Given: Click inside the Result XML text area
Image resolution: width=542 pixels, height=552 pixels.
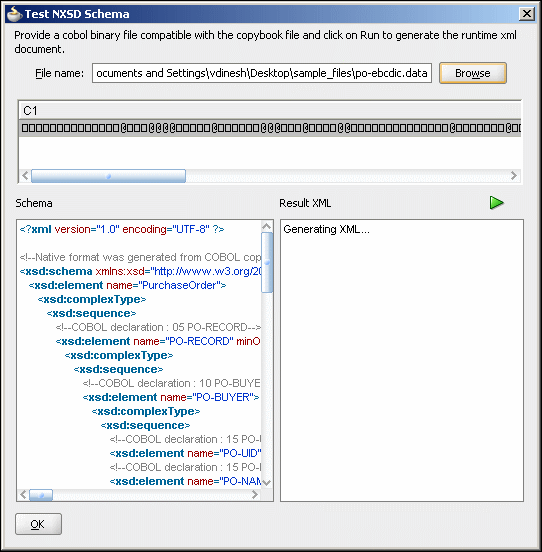Looking at the screenshot, I should pos(402,360).
